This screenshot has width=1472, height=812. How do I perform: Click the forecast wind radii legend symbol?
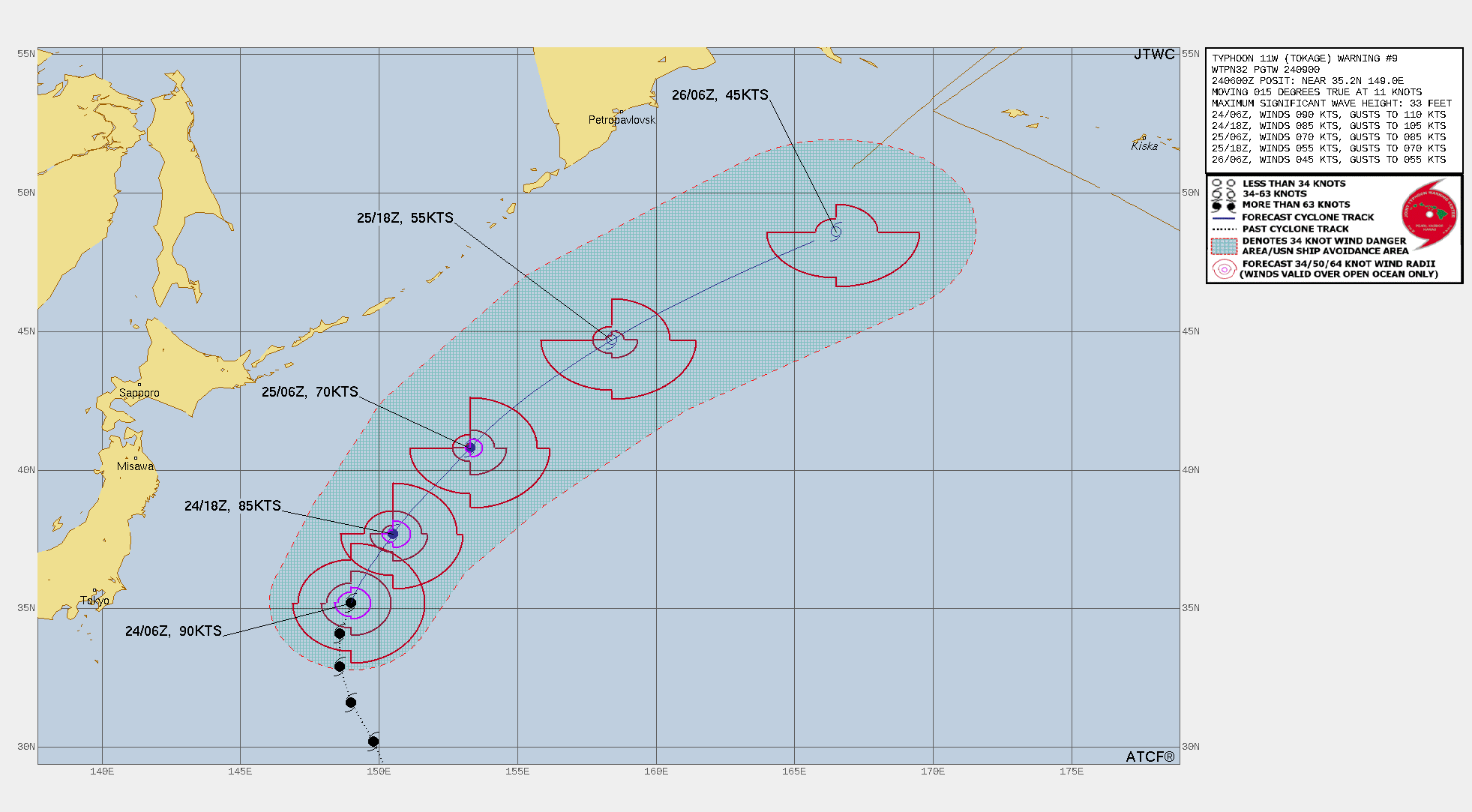tap(1224, 269)
